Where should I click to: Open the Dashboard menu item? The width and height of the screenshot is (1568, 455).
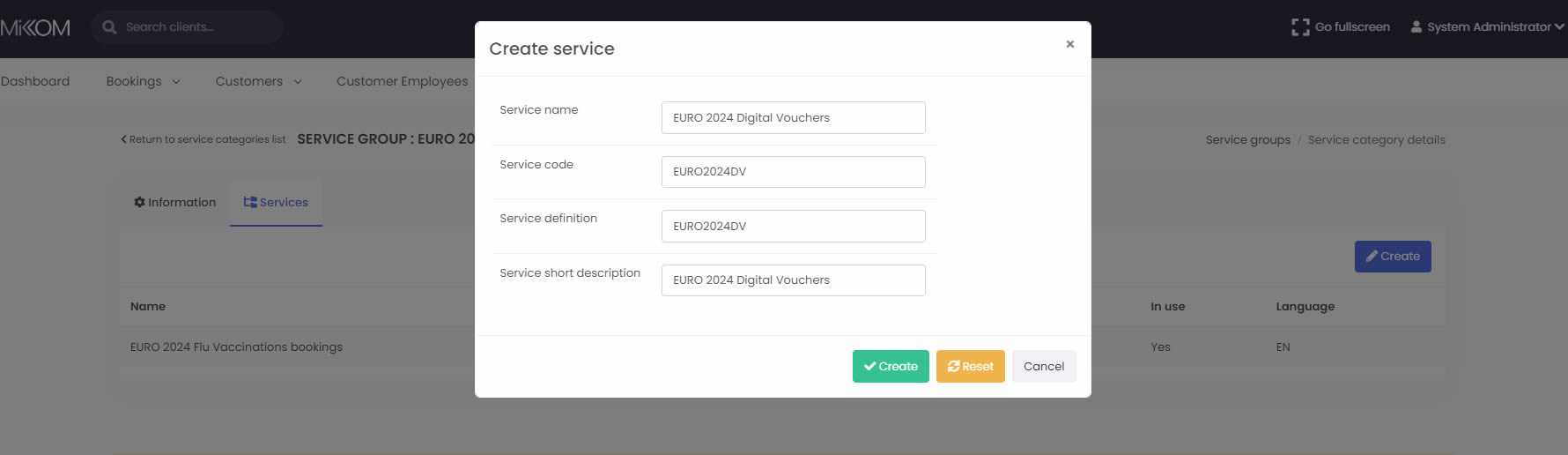point(35,81)
